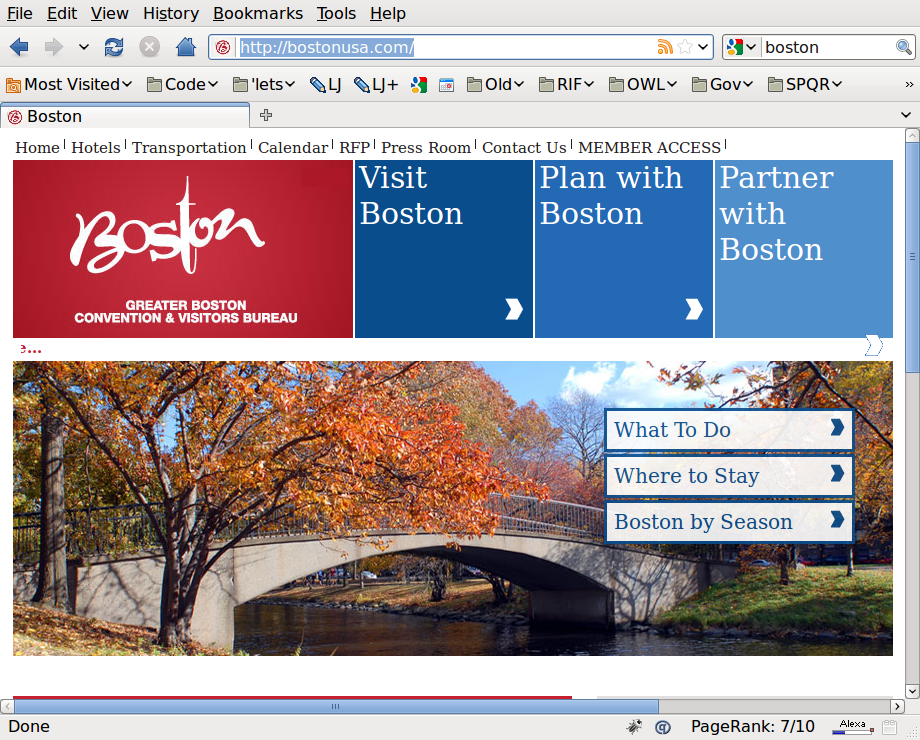Viewport: 920px width, 740px height.
Task: Bookmark this page with the star icon
Action: pyautogui.click(x=685, y=47)
